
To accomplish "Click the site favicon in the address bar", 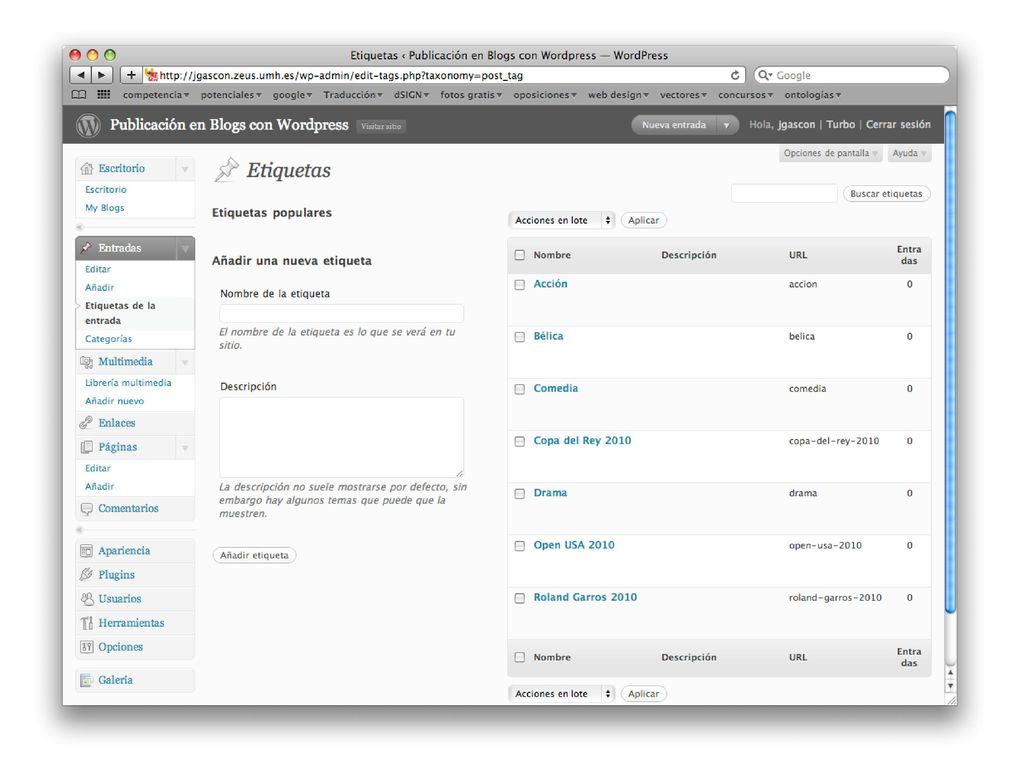I will 152,75.
